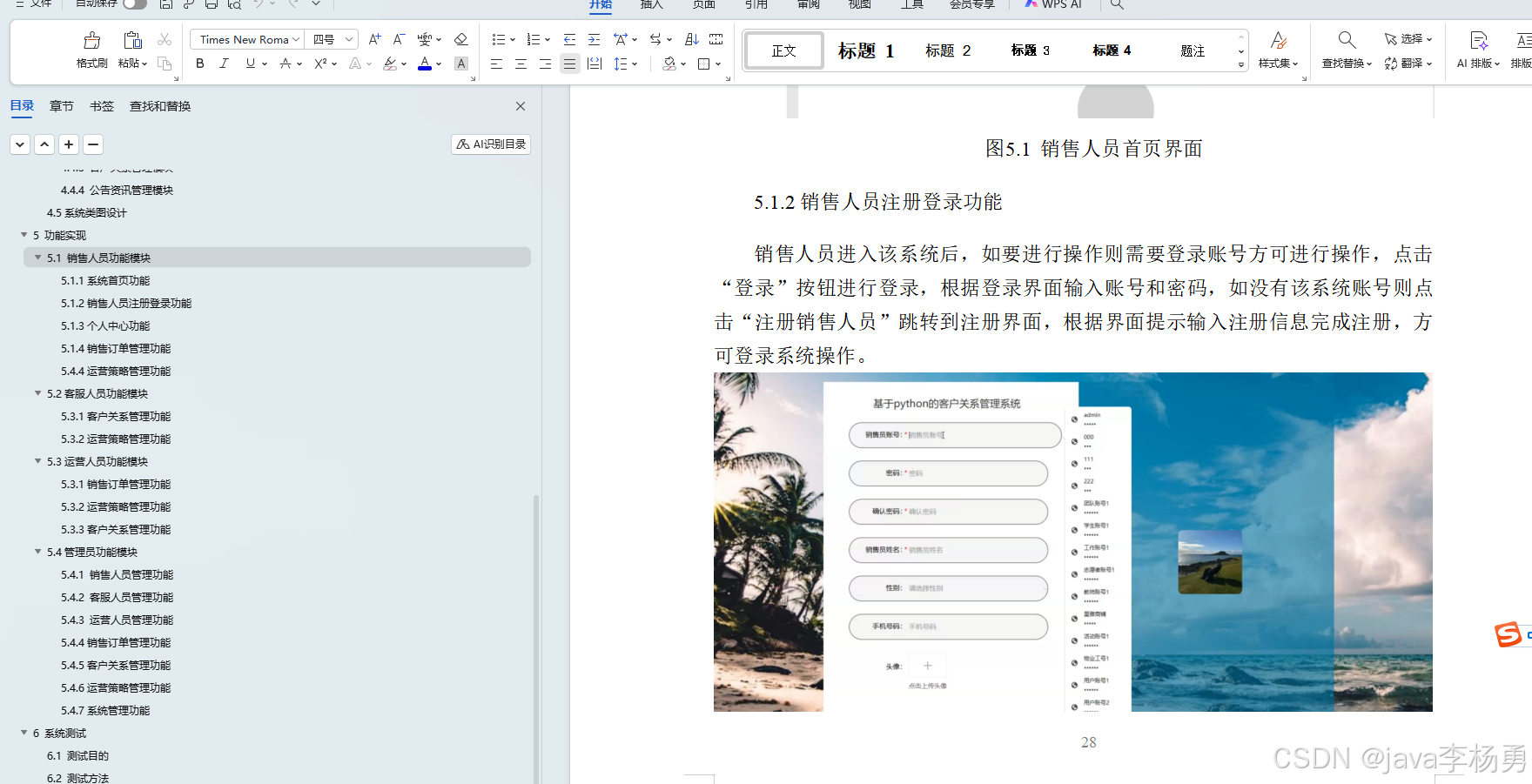Click the decrease indent icon
This screenshot has width=1532, height=784.
(569, 38)
